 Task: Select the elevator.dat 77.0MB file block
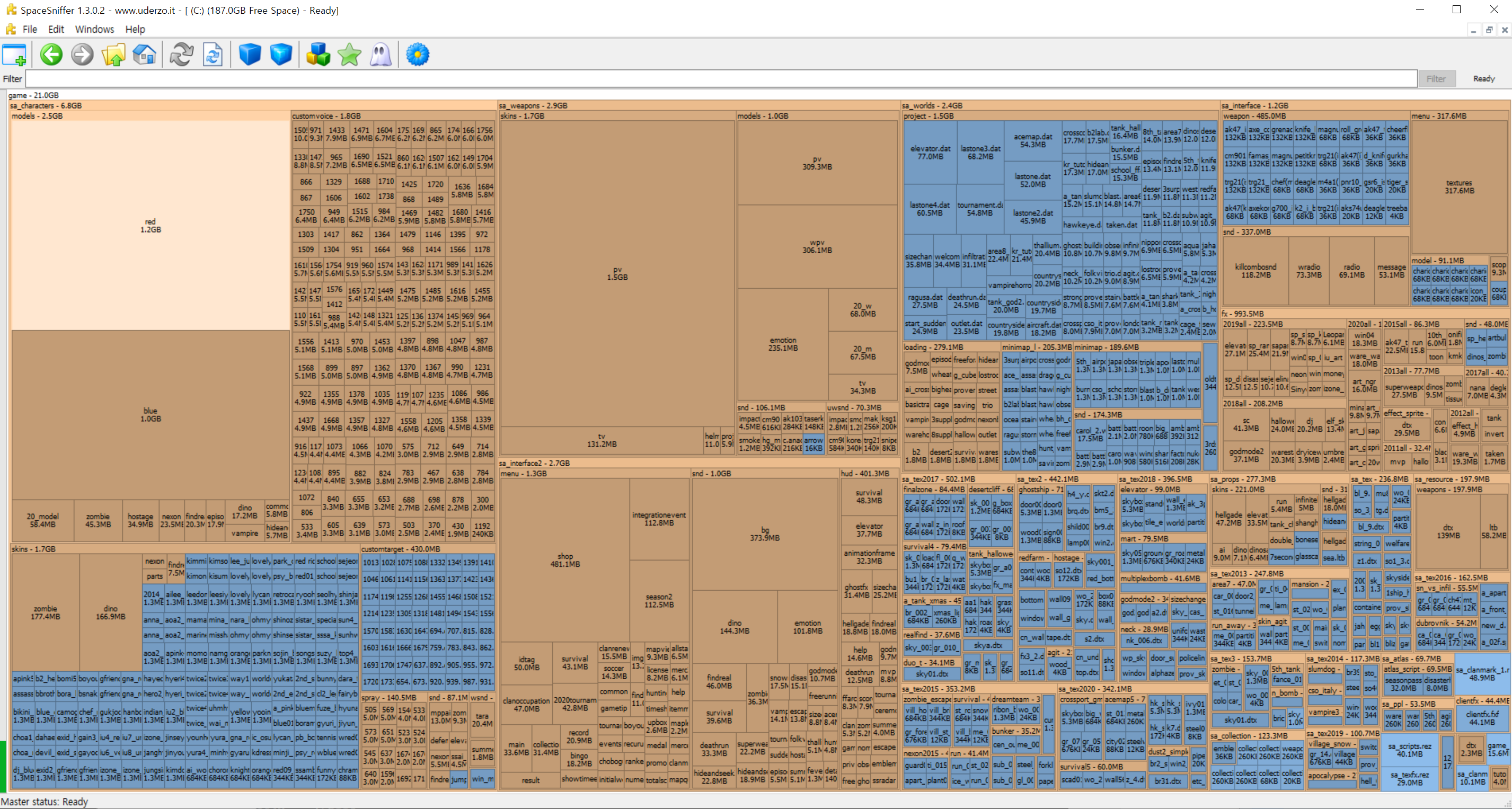point(930,153)
